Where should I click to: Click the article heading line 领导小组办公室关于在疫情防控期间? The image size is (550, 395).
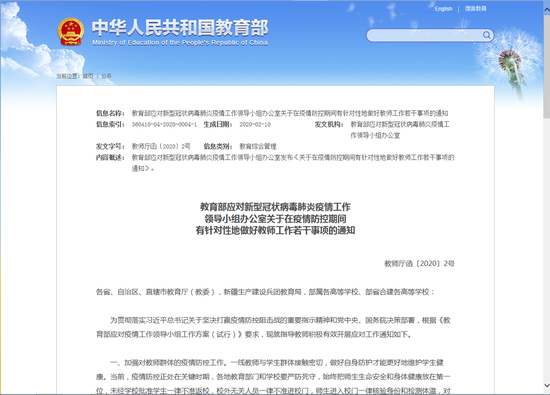click(x=275, y=219)
